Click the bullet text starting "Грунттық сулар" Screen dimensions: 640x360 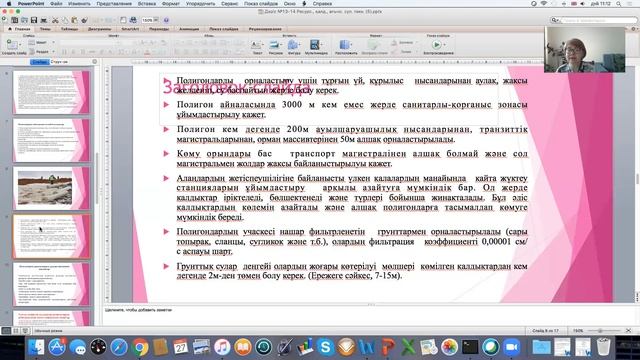click(x=352, y=271)
